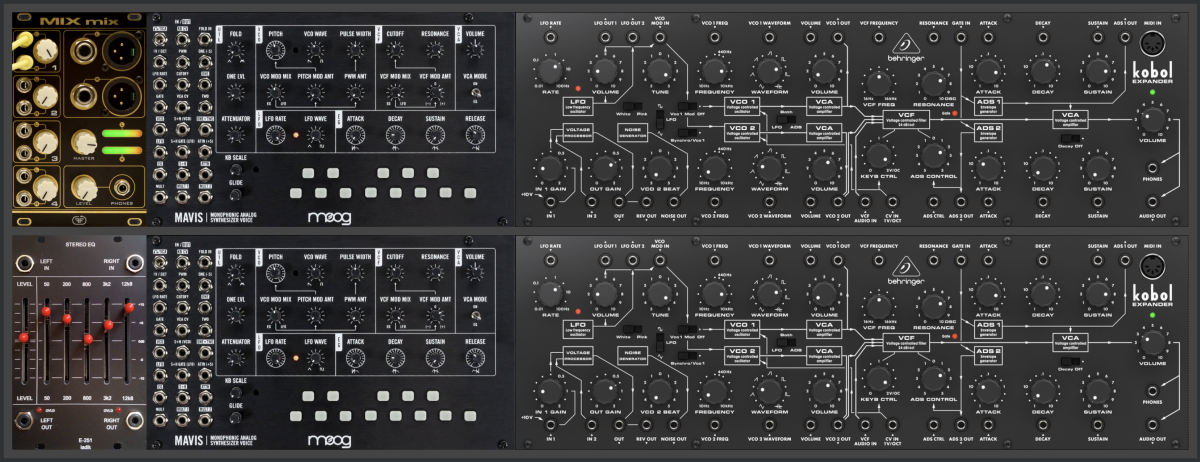The height and width of the screenshot is (462, 1200).
Task: Flip the Decay Off switch on upper Kobol
Action: (1071, 139)
